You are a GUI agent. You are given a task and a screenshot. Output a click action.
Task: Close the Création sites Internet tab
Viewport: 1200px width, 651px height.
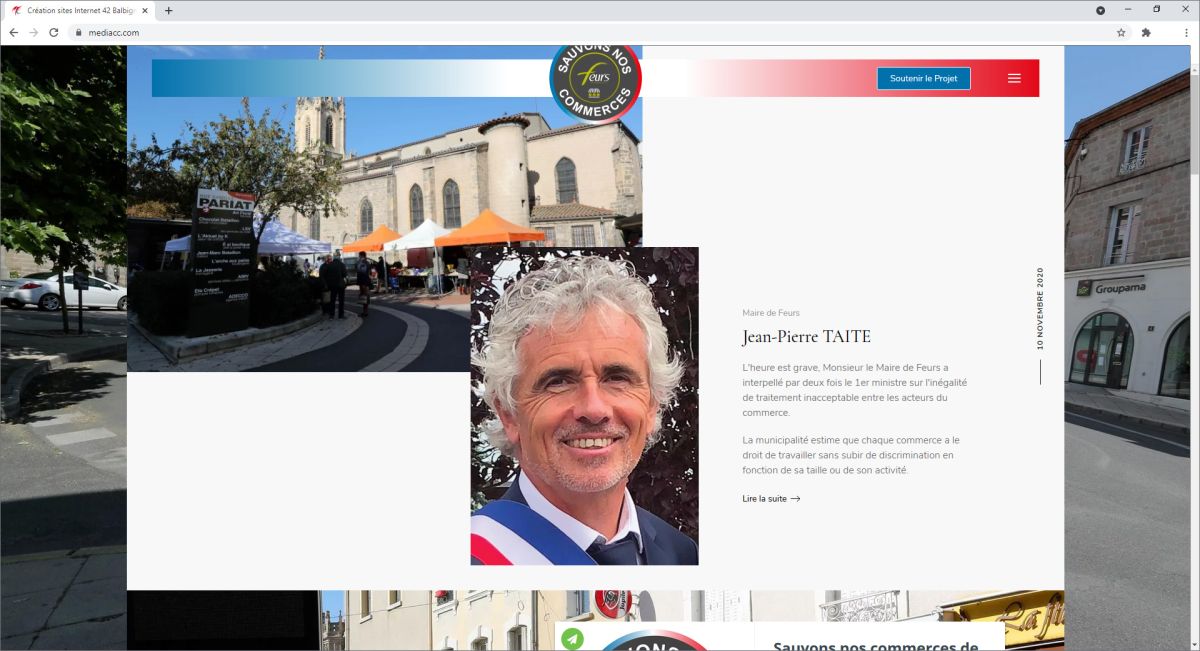click(x=146, y=10)
